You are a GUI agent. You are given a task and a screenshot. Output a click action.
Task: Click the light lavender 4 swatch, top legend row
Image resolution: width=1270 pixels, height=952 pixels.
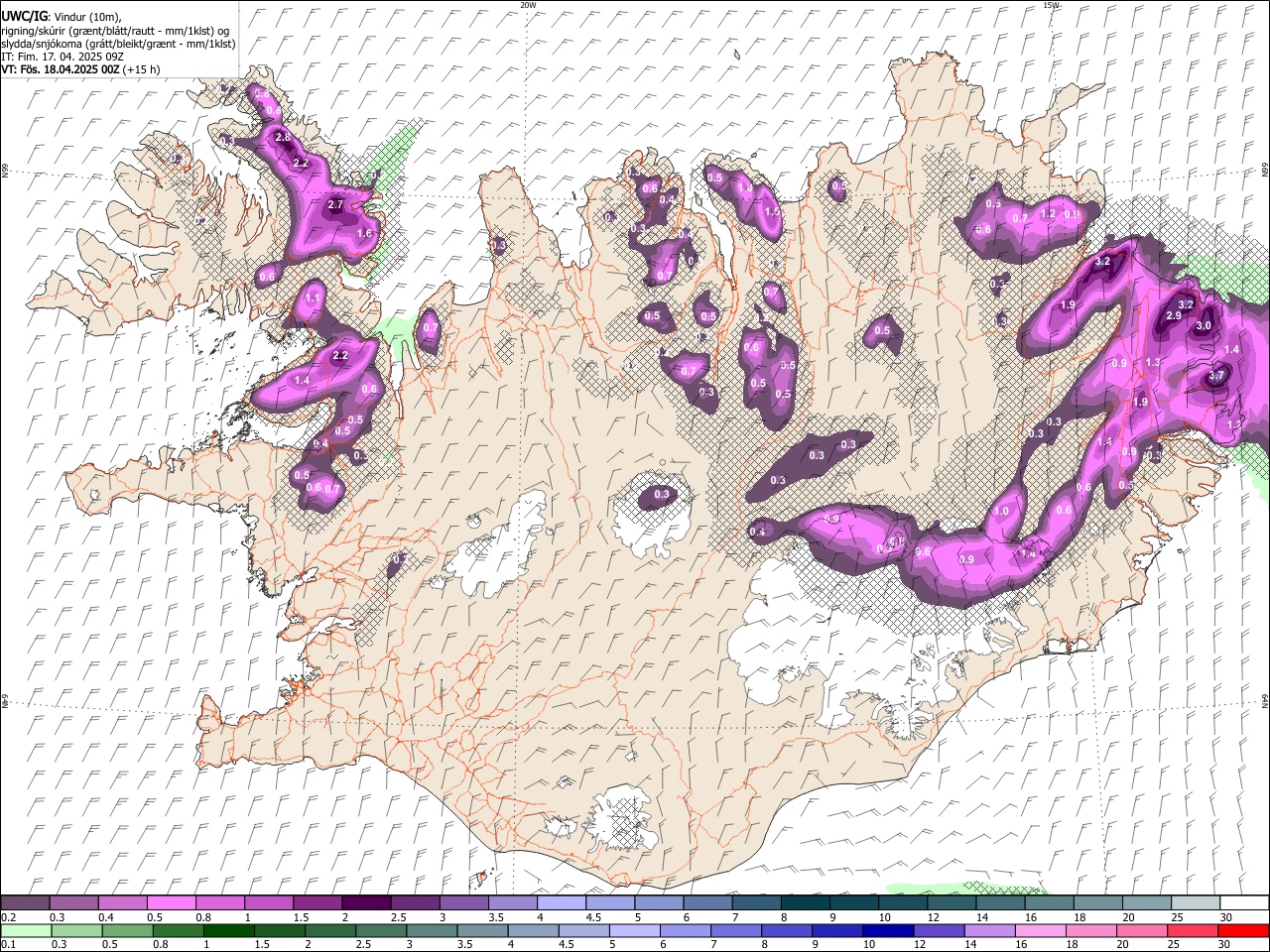coord(561,903)
